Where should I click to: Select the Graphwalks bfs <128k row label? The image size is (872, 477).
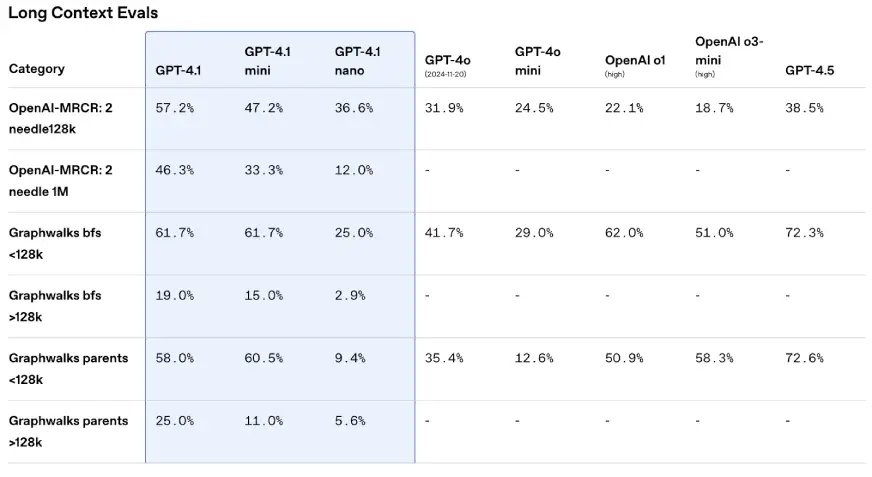tap(55, 243)
